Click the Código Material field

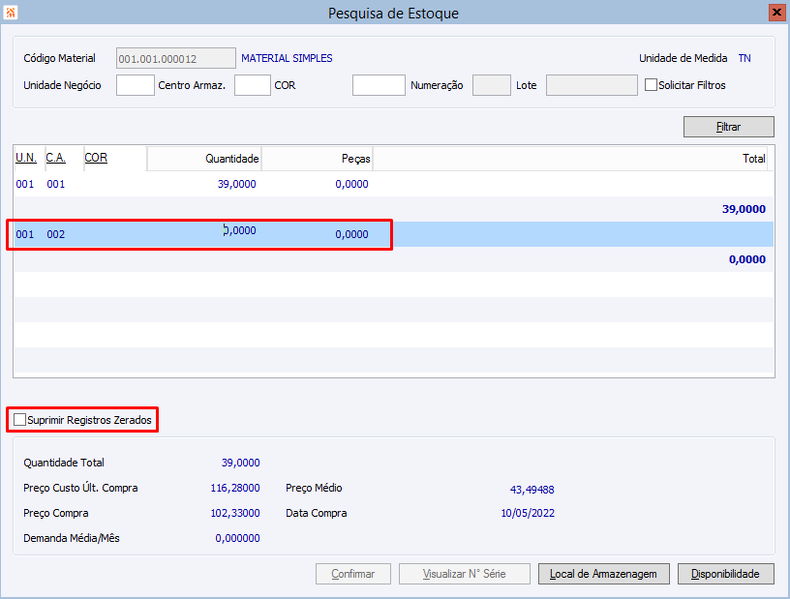(x=176, y=58)
